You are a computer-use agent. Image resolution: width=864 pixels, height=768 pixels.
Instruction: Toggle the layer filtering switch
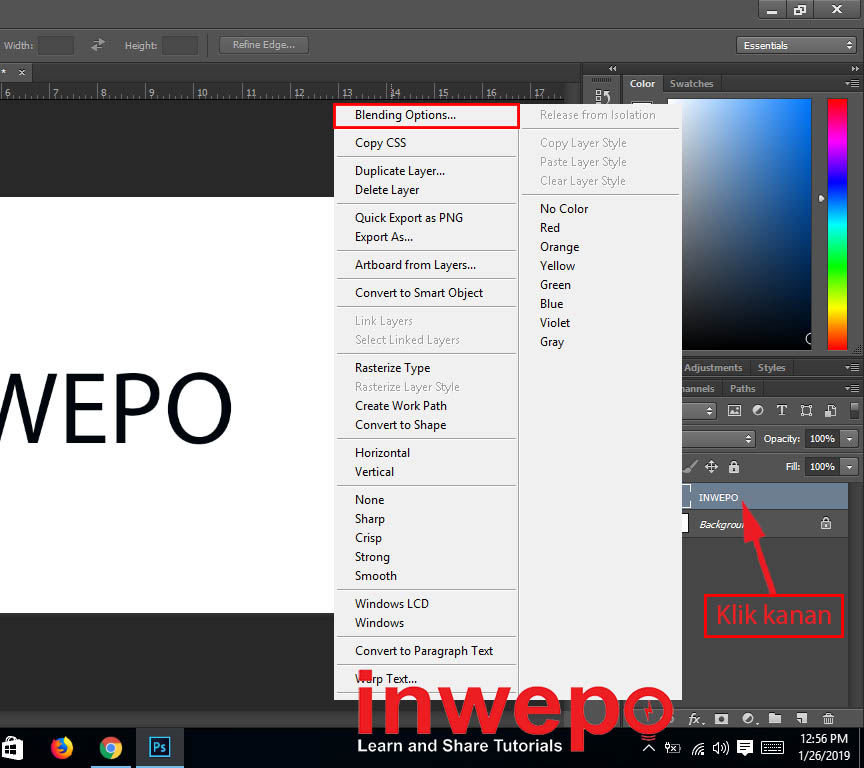coord(855,411)
